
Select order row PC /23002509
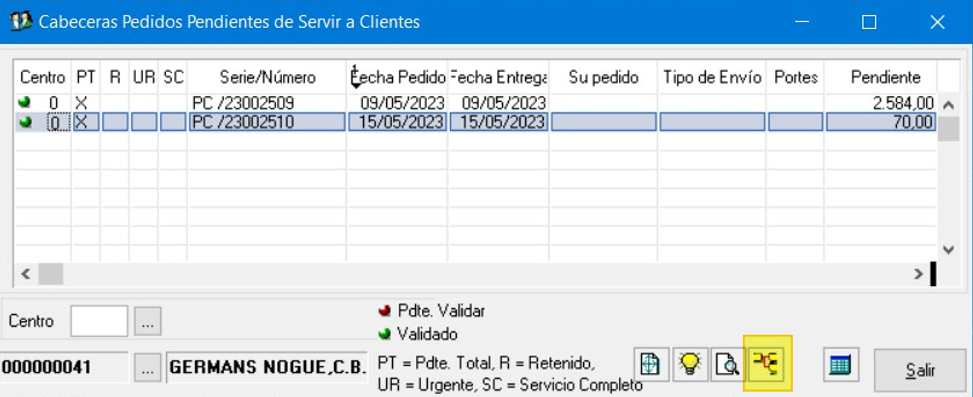coord(475,102)
